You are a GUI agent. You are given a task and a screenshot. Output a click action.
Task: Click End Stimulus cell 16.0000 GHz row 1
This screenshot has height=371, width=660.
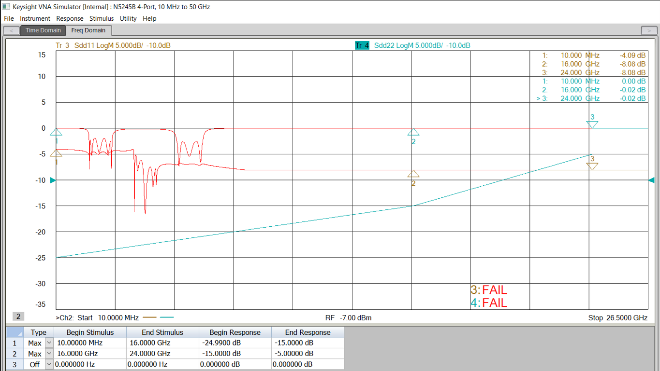click(162, 343)
